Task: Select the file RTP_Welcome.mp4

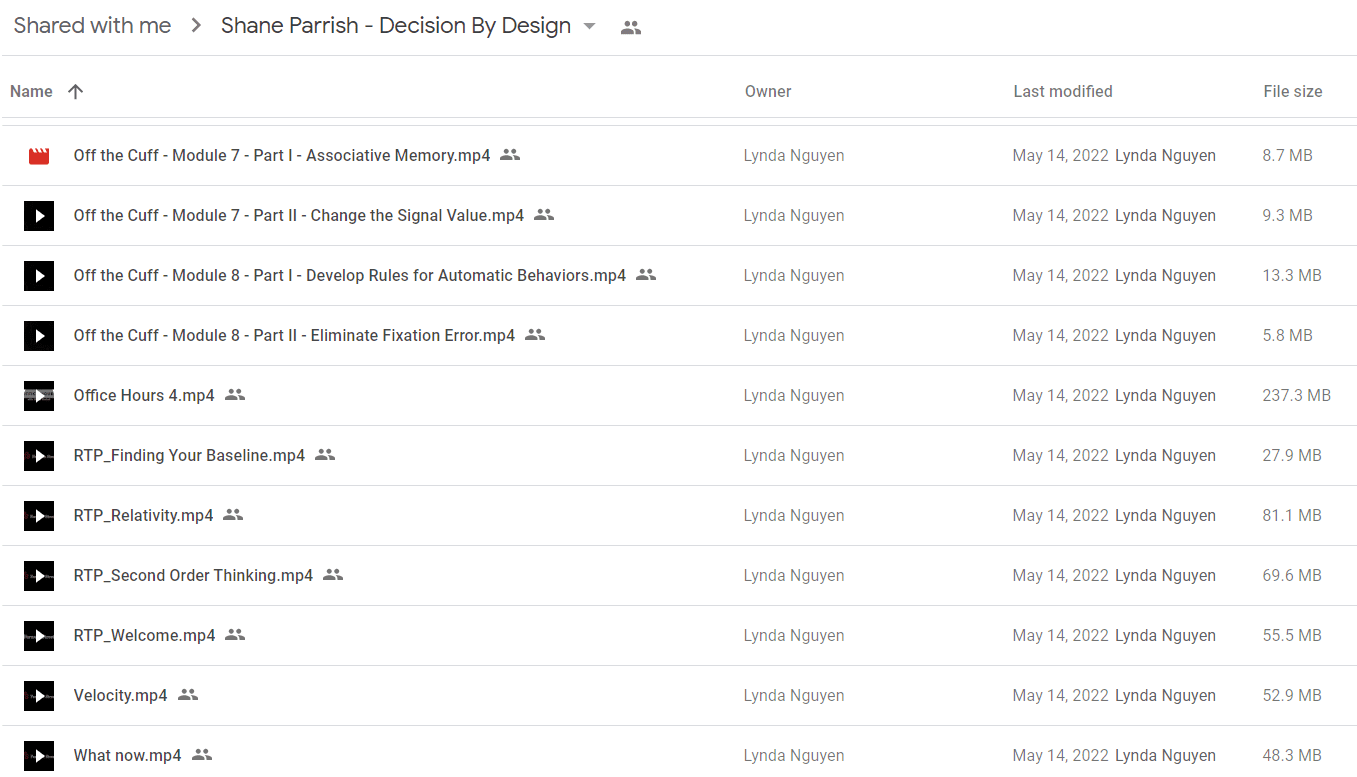Action: click(x=144, y=636)
